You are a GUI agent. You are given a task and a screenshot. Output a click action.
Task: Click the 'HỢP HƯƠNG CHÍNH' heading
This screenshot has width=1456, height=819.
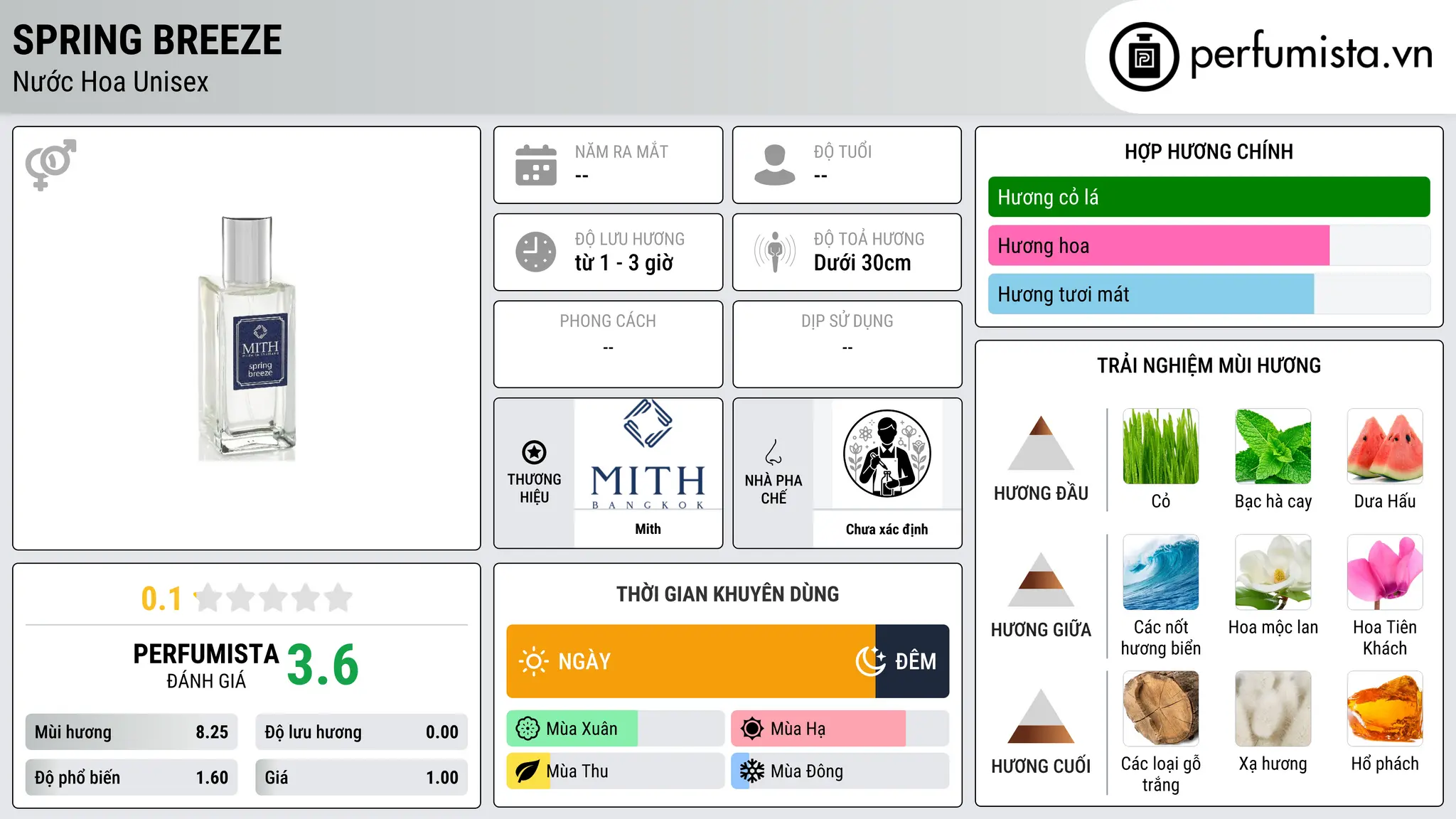pyautogui.click(x=1209, y=151)
